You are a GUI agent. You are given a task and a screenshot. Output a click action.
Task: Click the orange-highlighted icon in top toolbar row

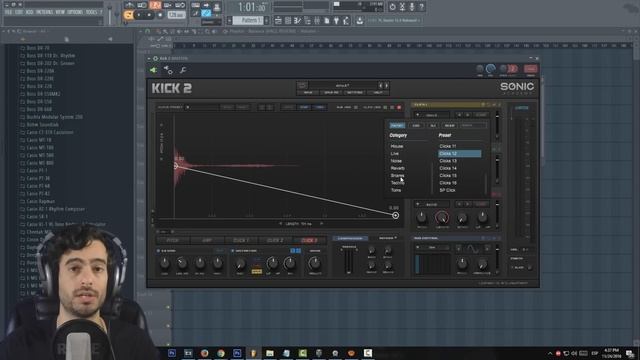coord(155,5)
